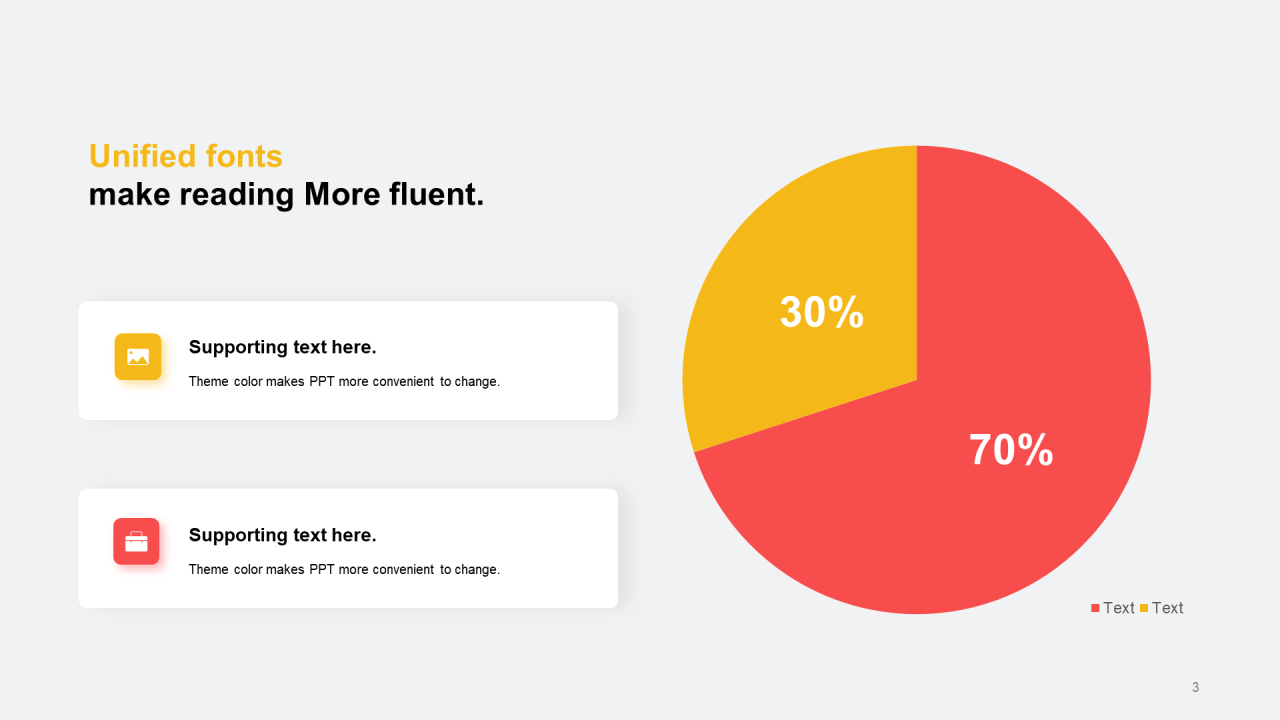Click "Supporting text here." beside the briefcase icon
The height and width of the screenshot is (720, 1280).
click(x=282, y=535)
